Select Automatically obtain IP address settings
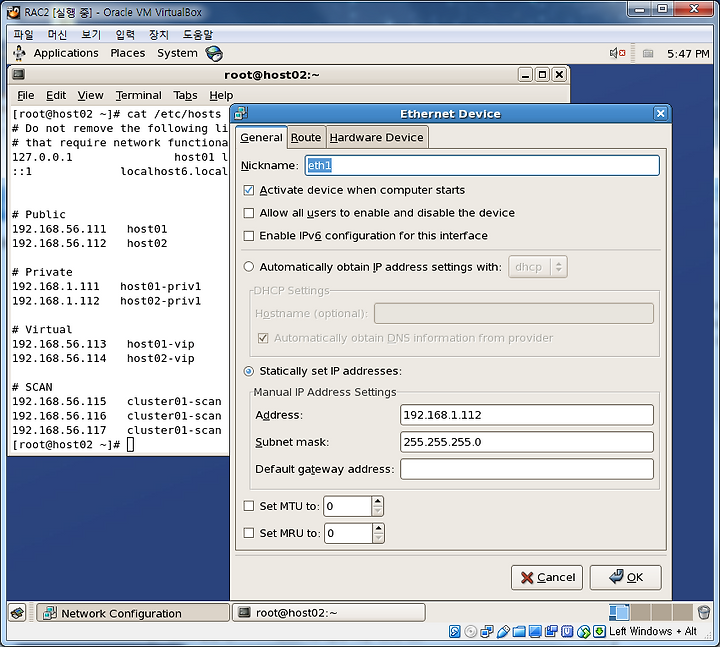Image resolution: width=720 pixels, height=647 pixels. 248,267
